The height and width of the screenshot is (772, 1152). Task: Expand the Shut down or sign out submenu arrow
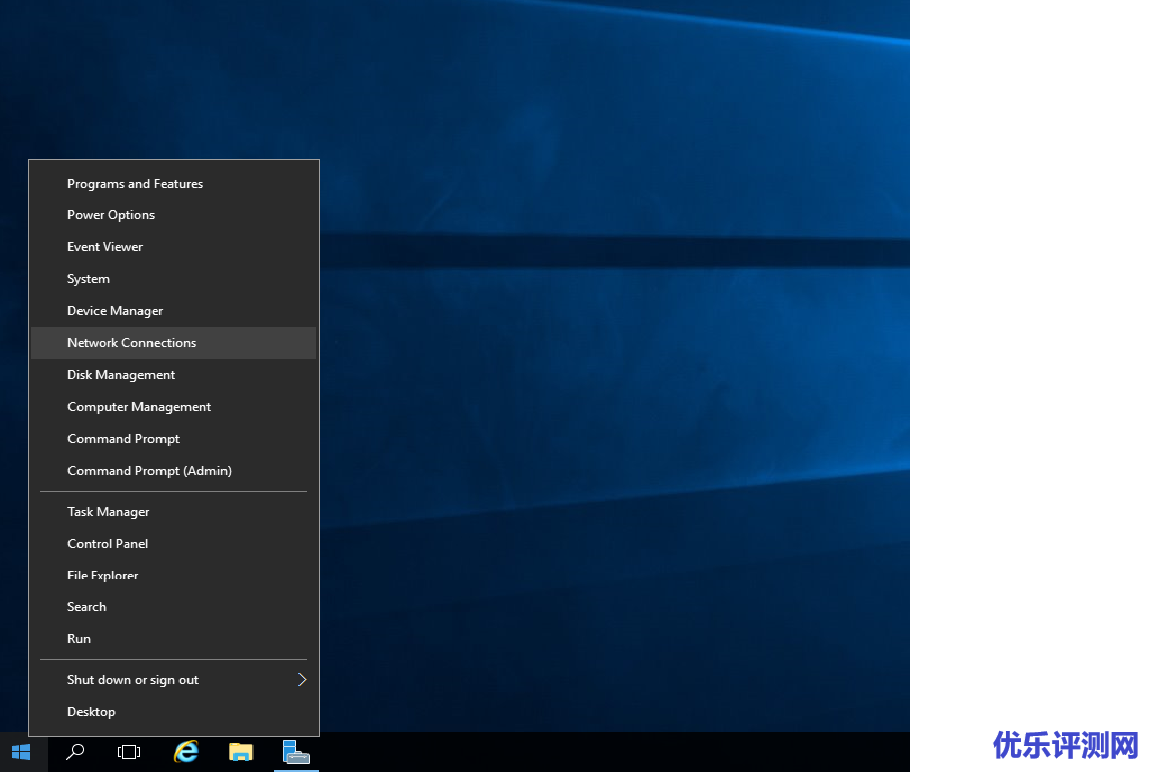click(301, 680)
